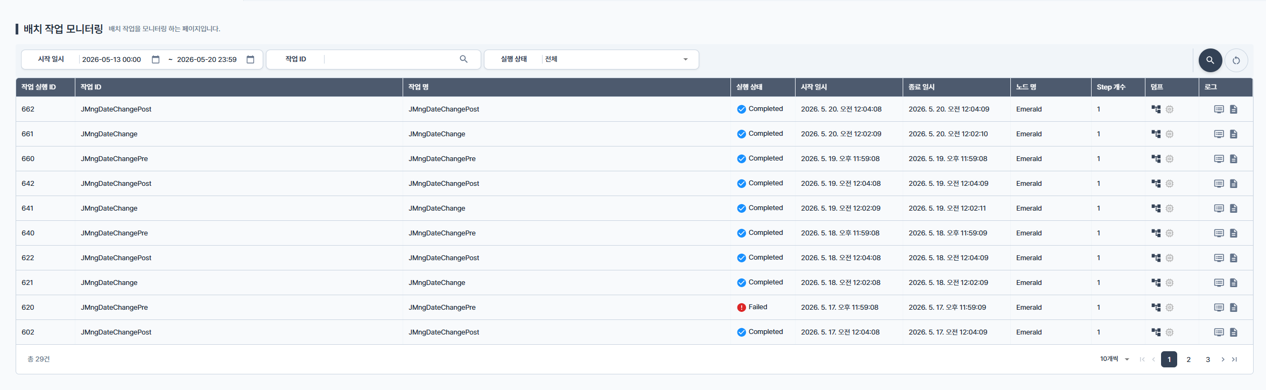
Task: Open the dump tree icon for run 661
Action: pos(1156,134)
